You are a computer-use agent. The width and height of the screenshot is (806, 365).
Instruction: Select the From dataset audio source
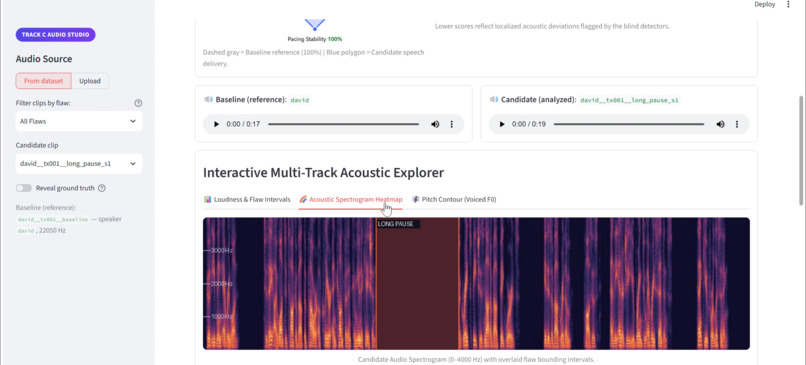tap(44, 81)
